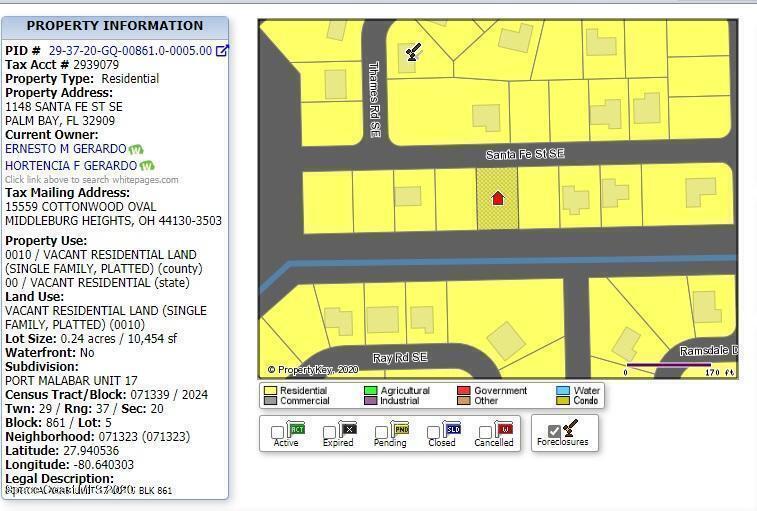
Task: Click the red house marker on map
Action: pyautogui.click(x=497, y=197)
